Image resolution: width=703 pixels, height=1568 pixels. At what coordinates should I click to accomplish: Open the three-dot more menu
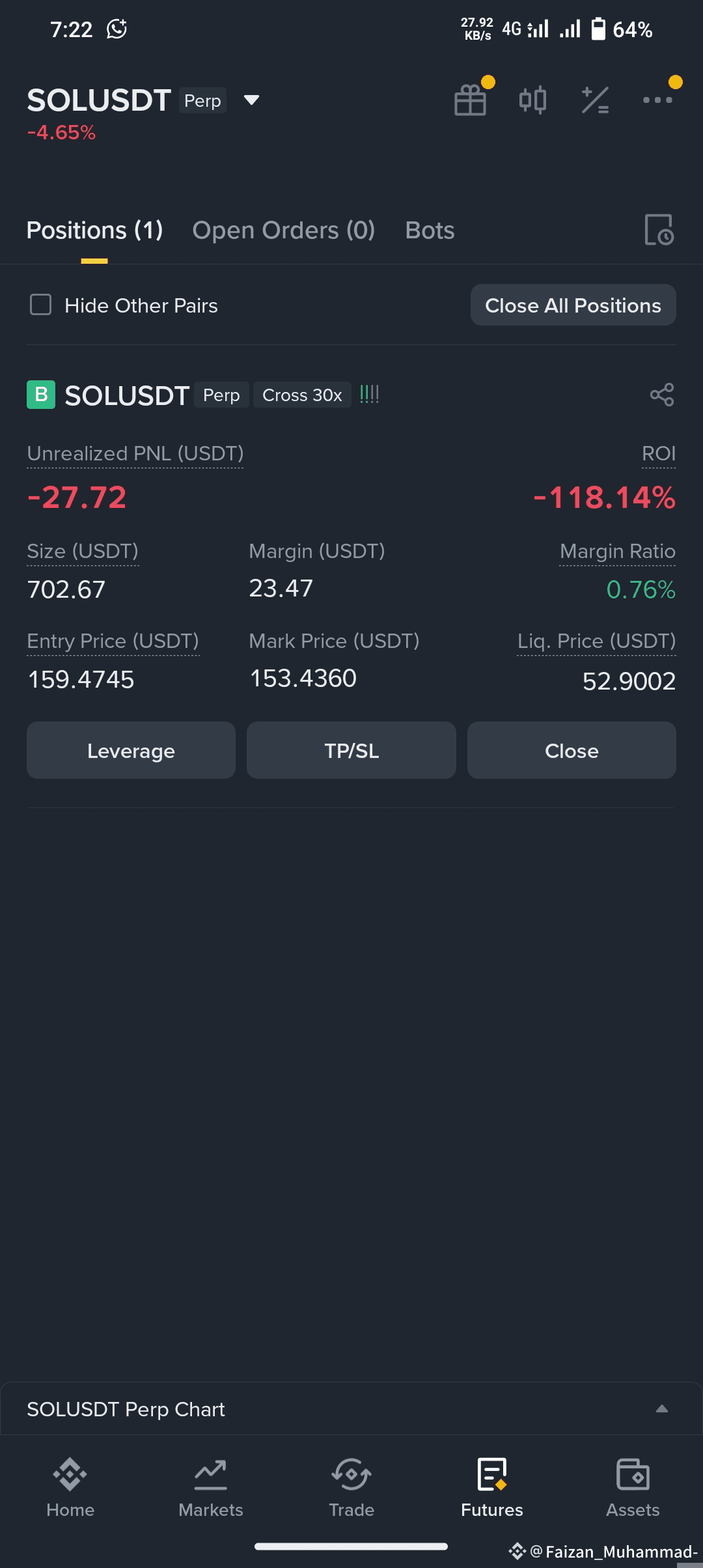657,100
